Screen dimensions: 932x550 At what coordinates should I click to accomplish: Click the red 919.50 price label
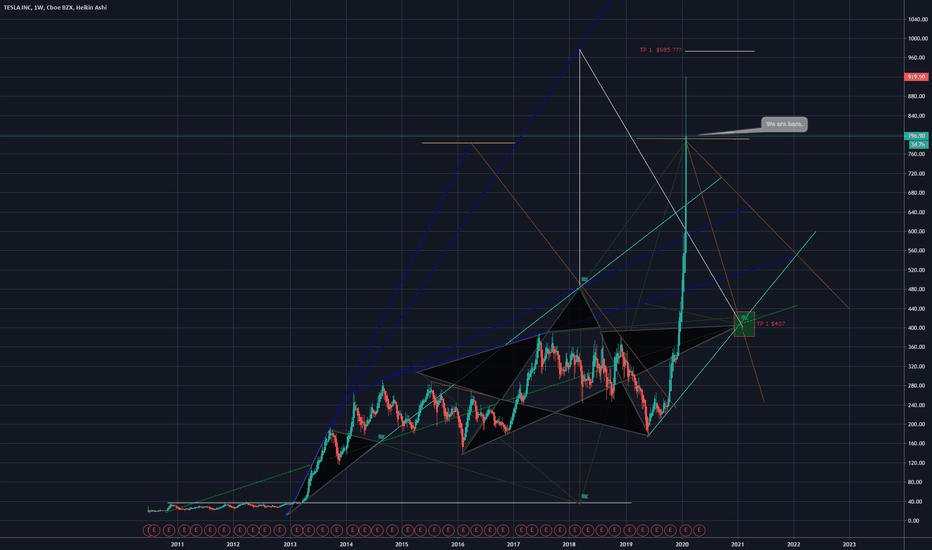click(916, 77)
